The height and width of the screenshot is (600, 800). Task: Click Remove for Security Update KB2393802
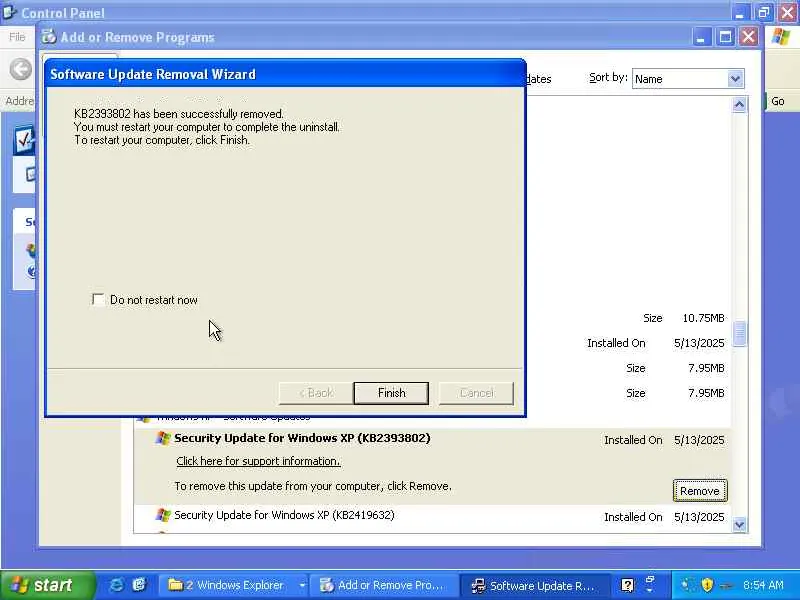(699, 491)
